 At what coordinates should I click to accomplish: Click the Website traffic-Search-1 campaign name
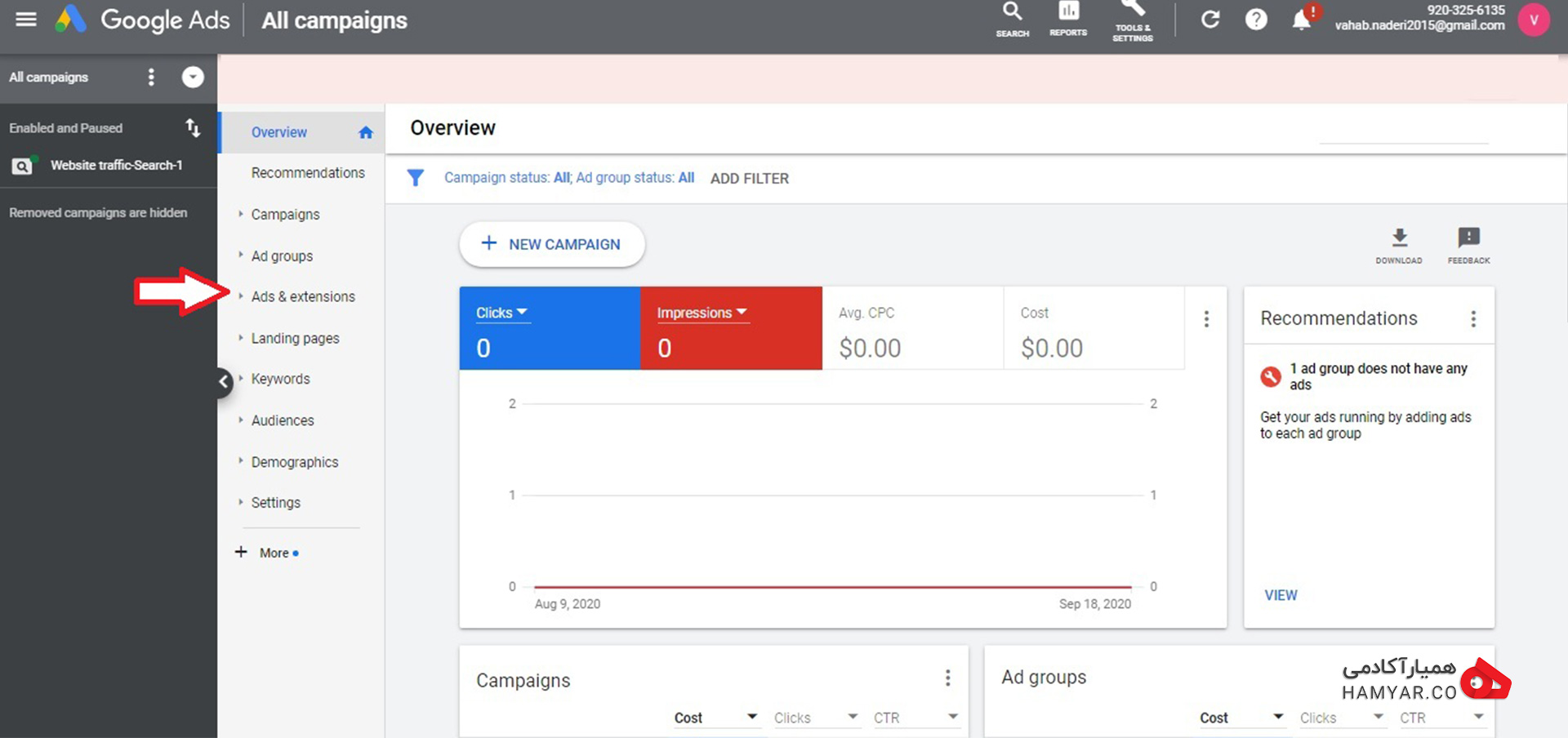(116, 166)
